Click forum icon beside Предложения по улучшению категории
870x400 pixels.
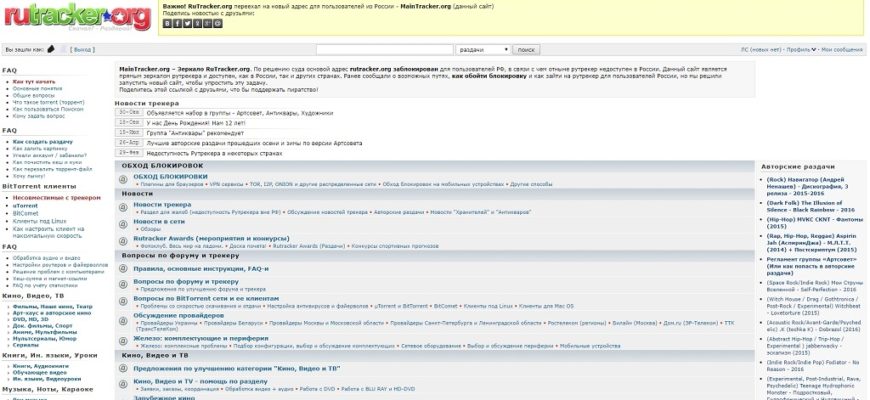[x=123, y=368]
